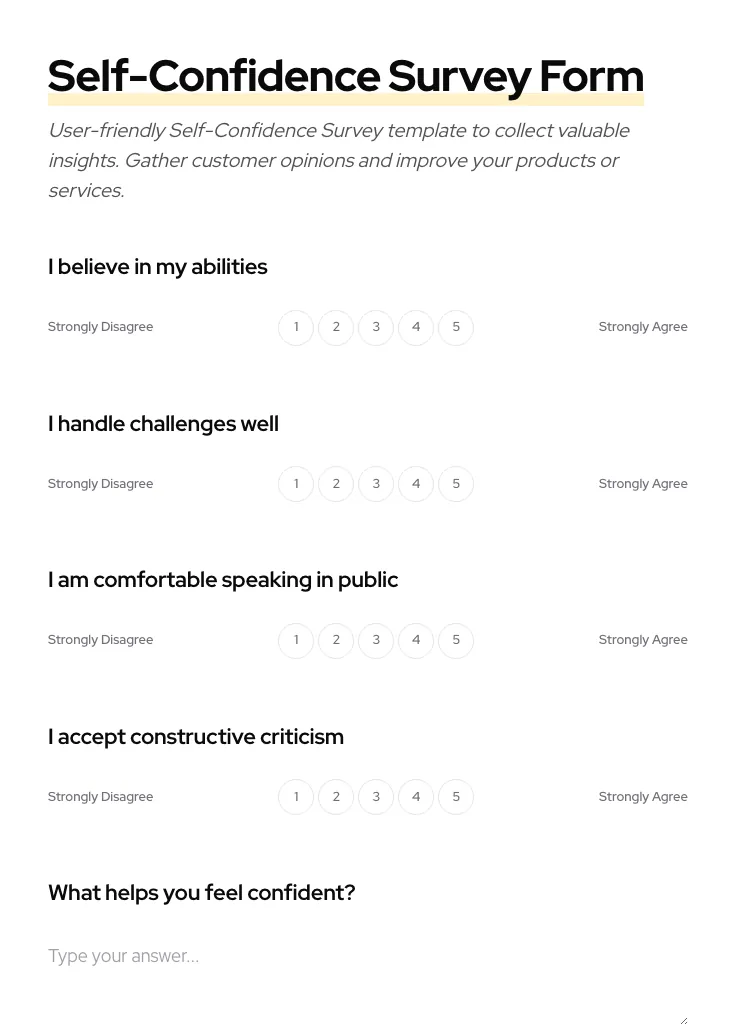This screenshot has height=1024, width=736.
Task: Choose rating 1 under 'I believe in my abilities'
Action: coord(296,327)
